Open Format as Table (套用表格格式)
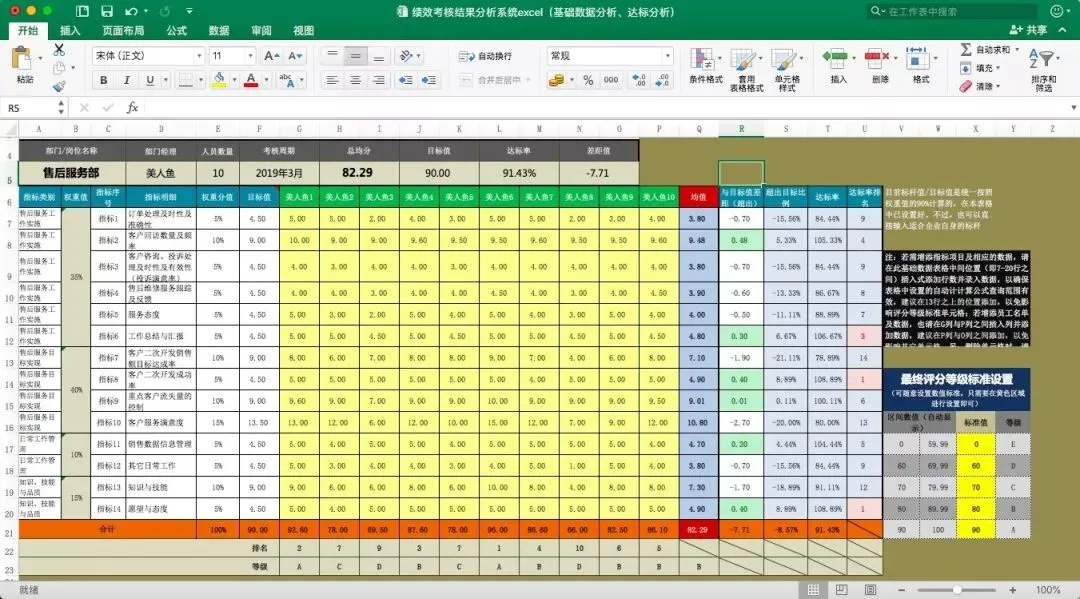This screenshot has height=599, width=1080. (x=746, y=70)
